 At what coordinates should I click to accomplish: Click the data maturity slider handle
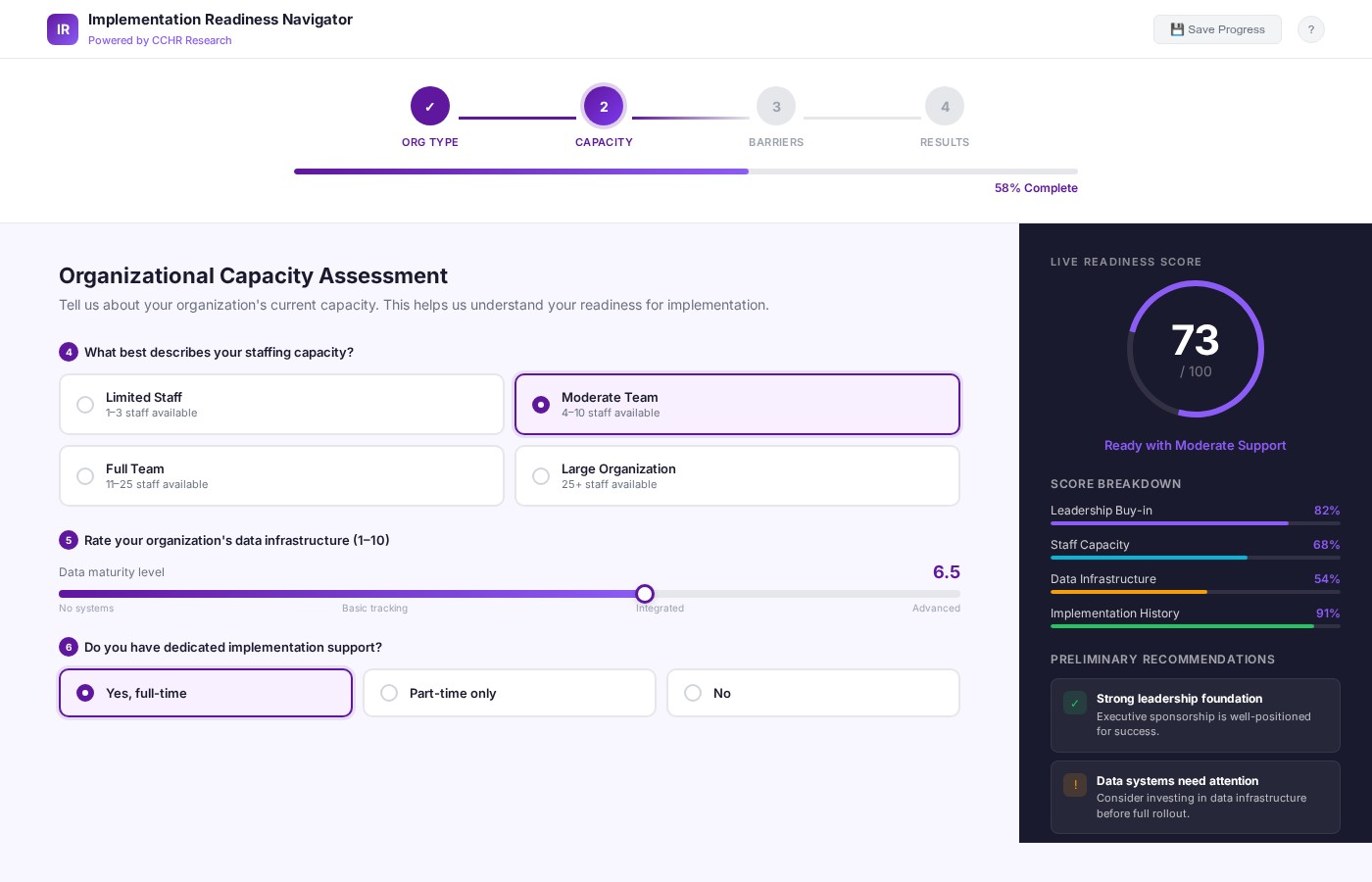pos(645,594)
